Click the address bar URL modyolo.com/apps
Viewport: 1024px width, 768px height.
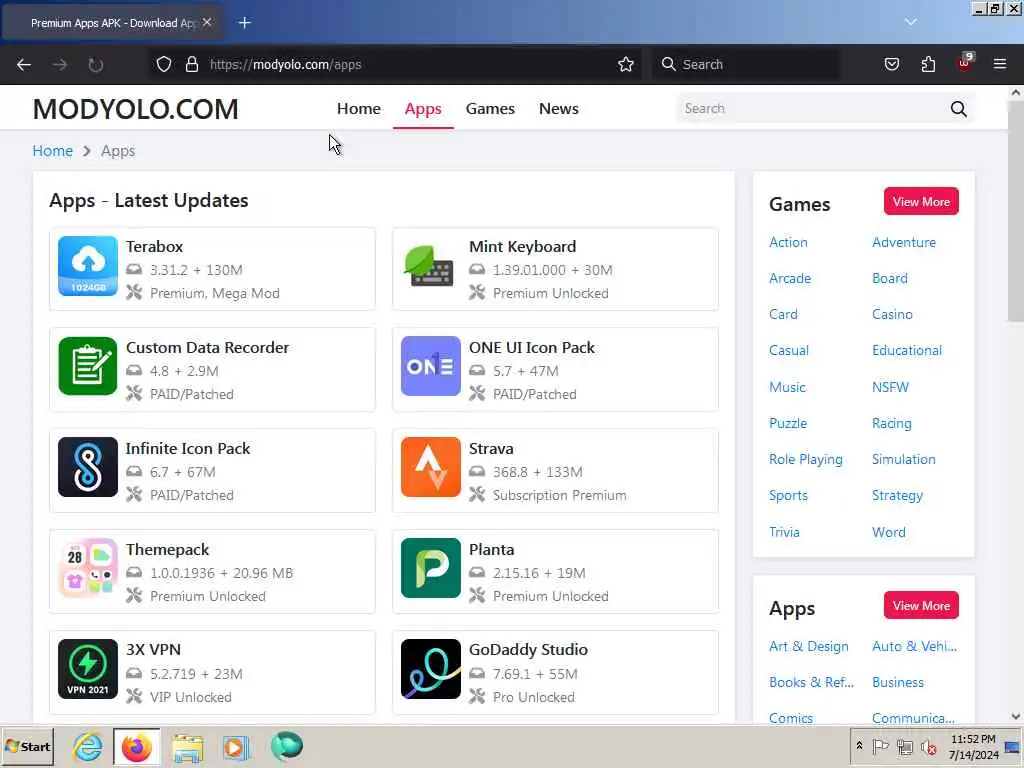[x=285, y=64]
